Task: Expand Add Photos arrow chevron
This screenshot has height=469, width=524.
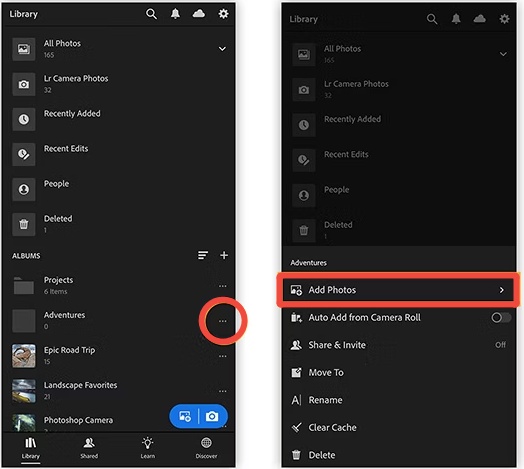Action: 502,290
